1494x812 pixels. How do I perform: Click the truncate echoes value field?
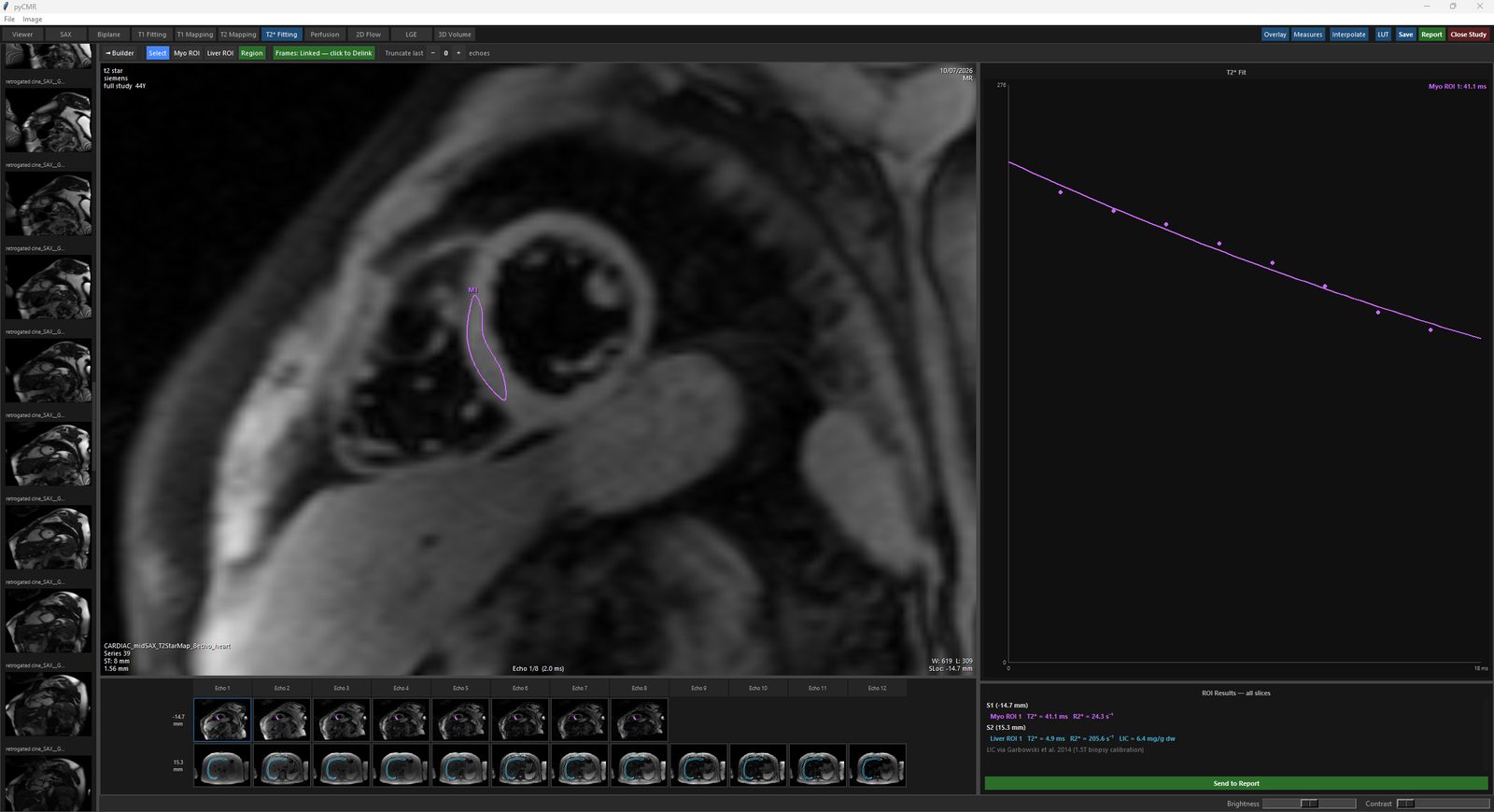pos(445,53)
